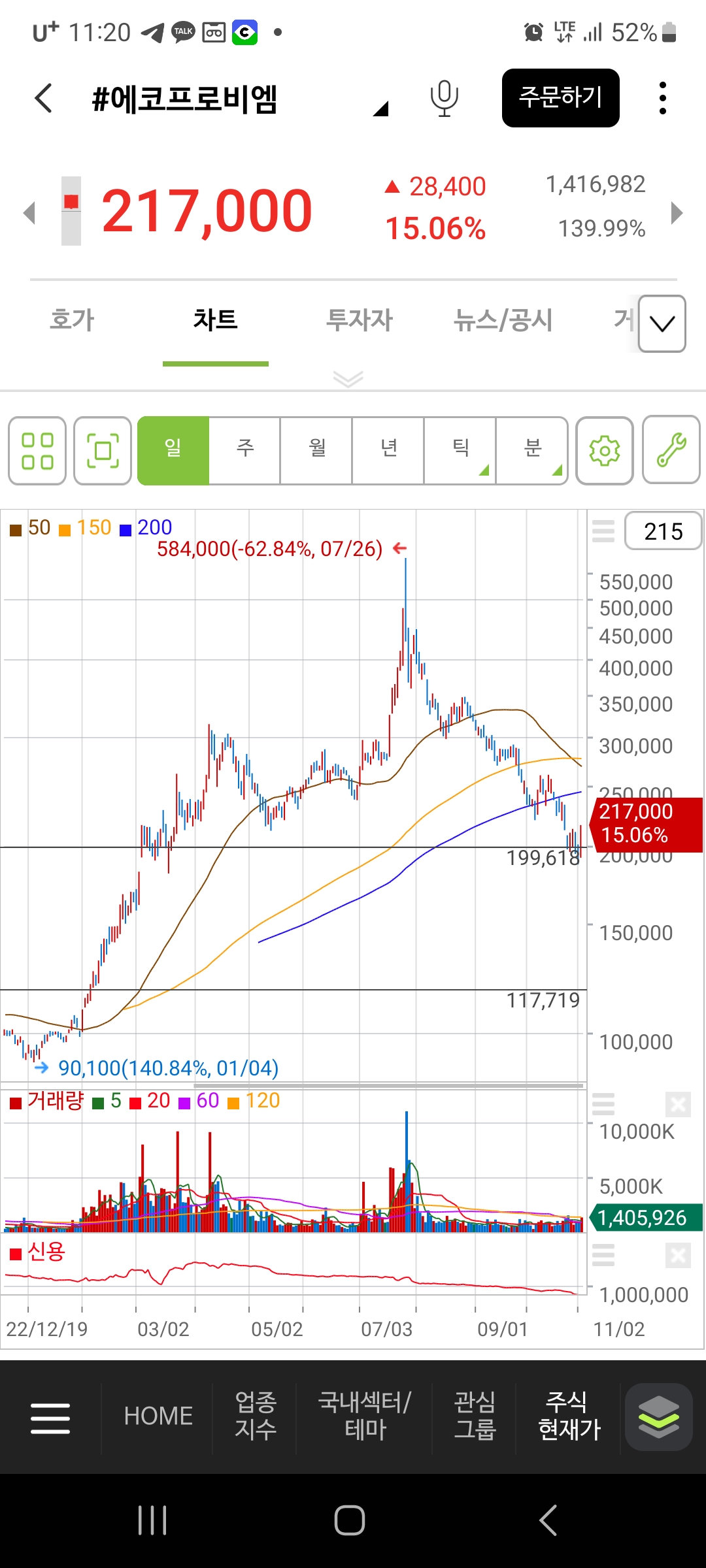Screen dimensions: 706x1568
Task: Tap the Android home button
Action: (350, 1520)
